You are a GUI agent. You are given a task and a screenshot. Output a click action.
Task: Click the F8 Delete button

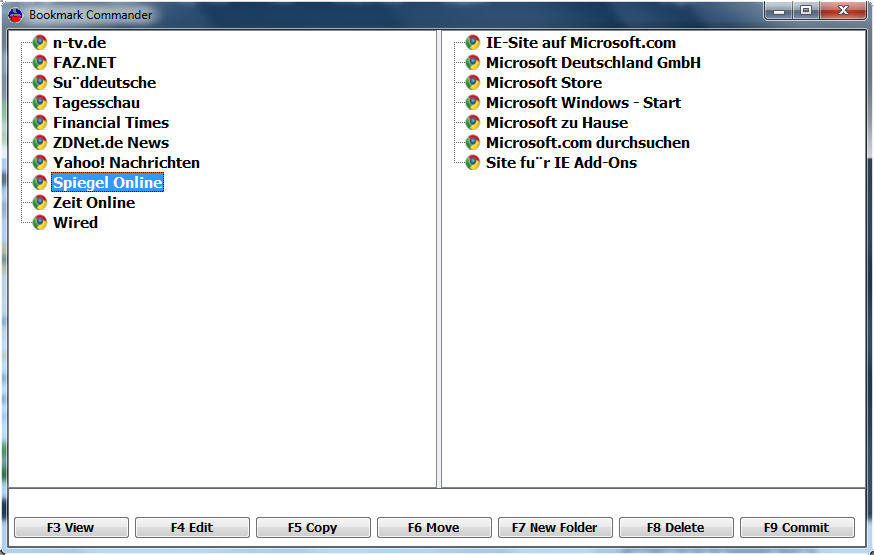[x=676, y=528]
